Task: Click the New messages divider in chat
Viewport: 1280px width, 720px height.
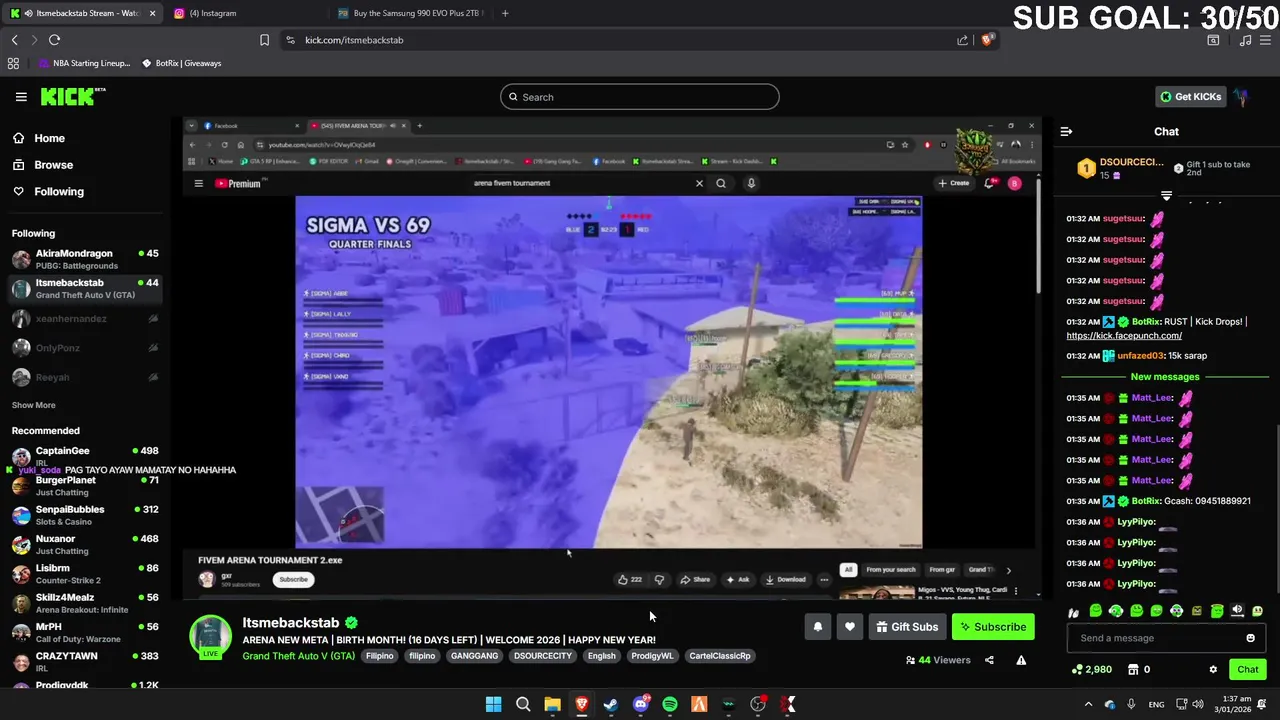Action: click(1165, 377)
